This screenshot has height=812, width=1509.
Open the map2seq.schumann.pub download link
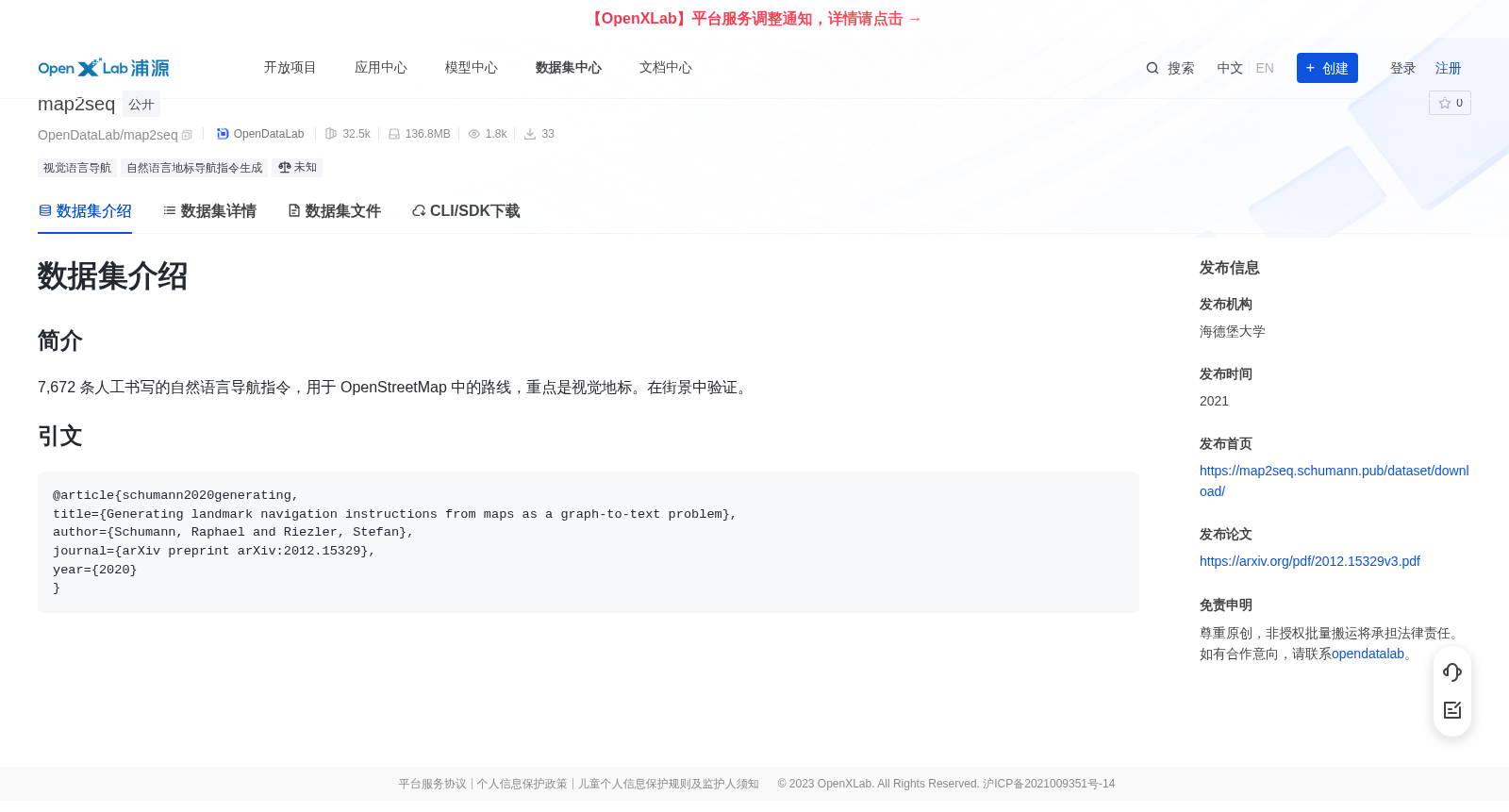1334,481
